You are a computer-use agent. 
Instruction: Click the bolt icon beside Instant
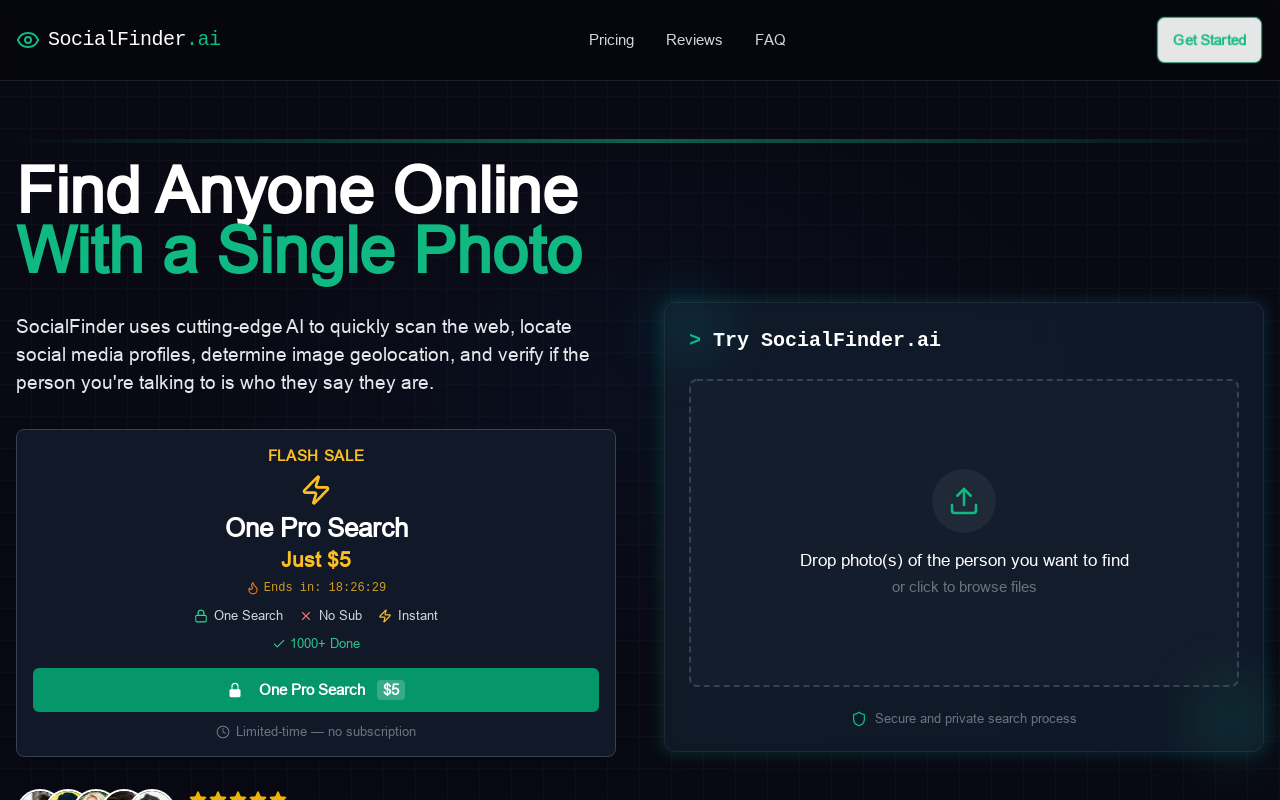point(385,616)
